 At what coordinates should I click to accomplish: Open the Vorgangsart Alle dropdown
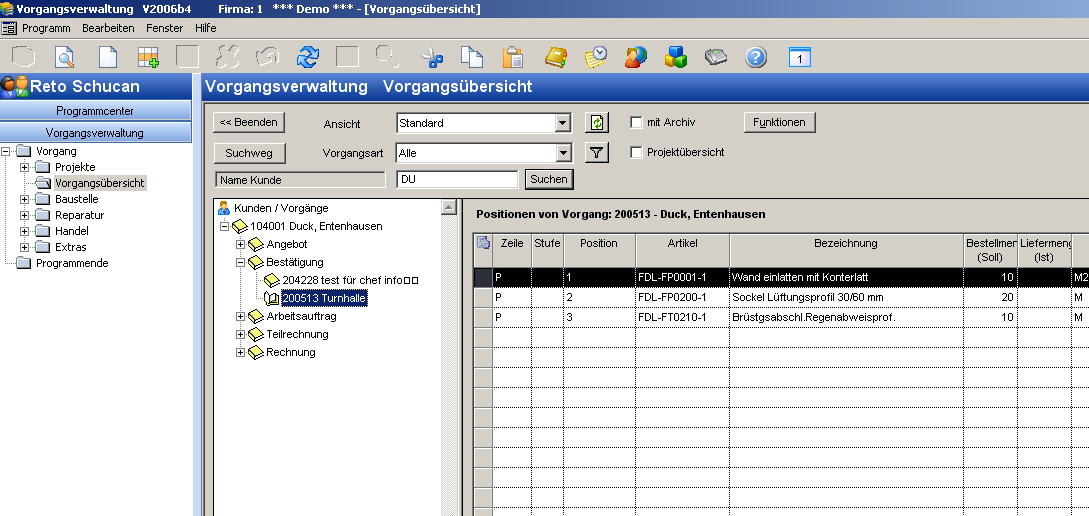click(563, 153)
